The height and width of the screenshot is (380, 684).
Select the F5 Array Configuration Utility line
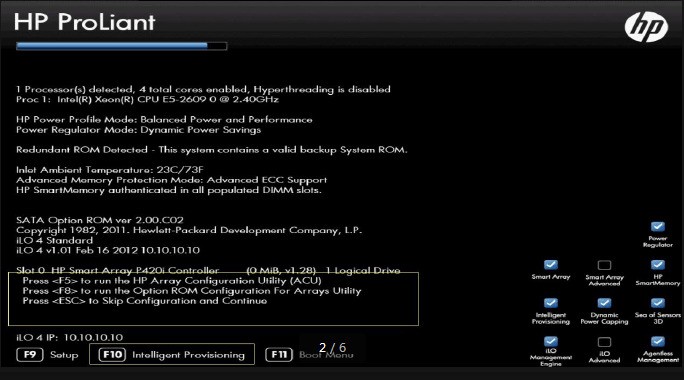[x=172, y=281]
